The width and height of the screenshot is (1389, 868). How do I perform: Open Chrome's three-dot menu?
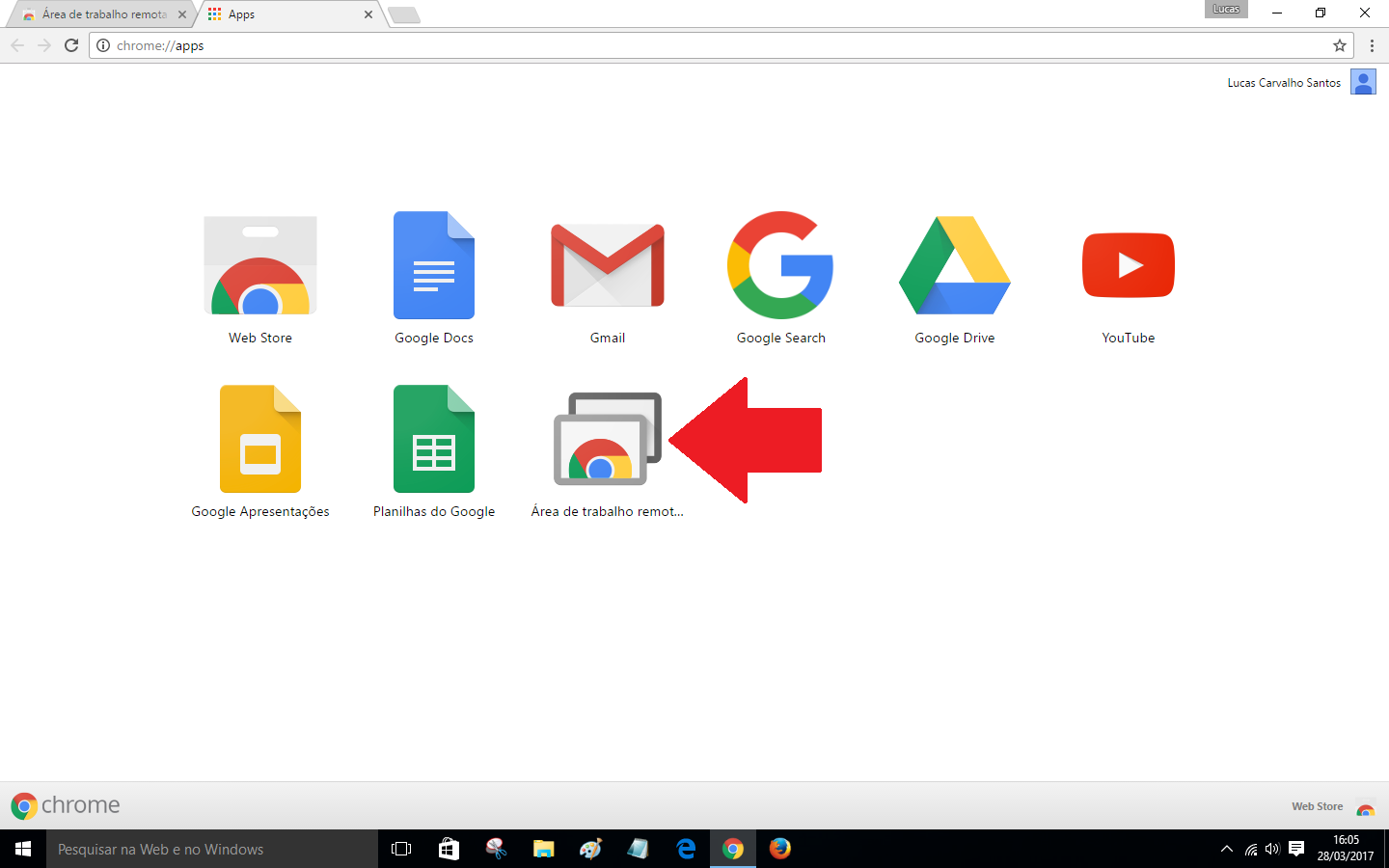[x=1372, y=45]
